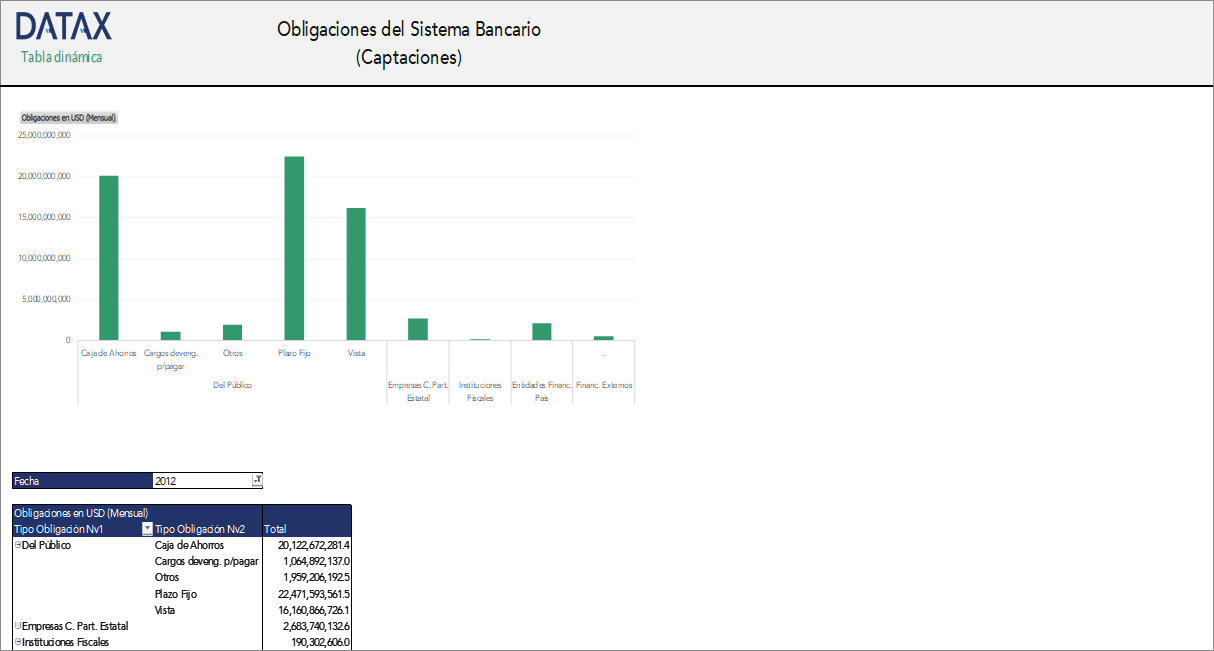This screenshot has width=1214, height=651.
Task: Expand the Empresas C. Part. Estatal group
Action: click(17, 626)
